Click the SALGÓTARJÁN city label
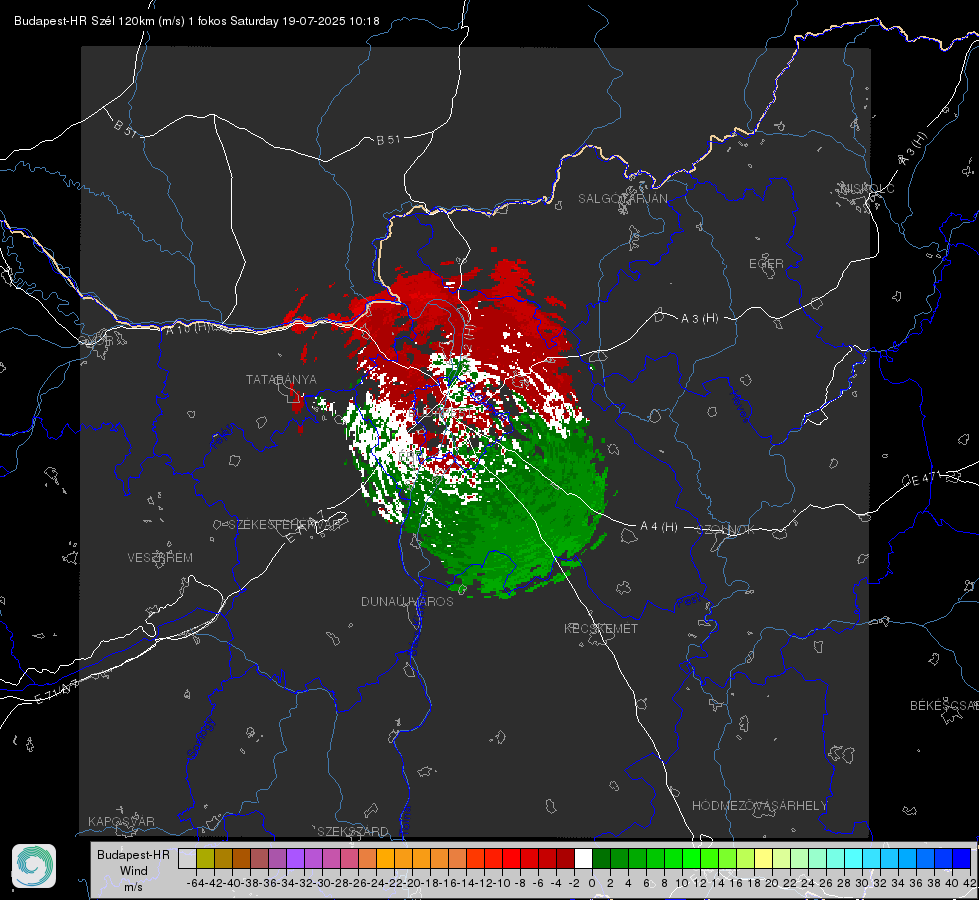This screenshot has height=900, width=979. (x=622, y=199)
